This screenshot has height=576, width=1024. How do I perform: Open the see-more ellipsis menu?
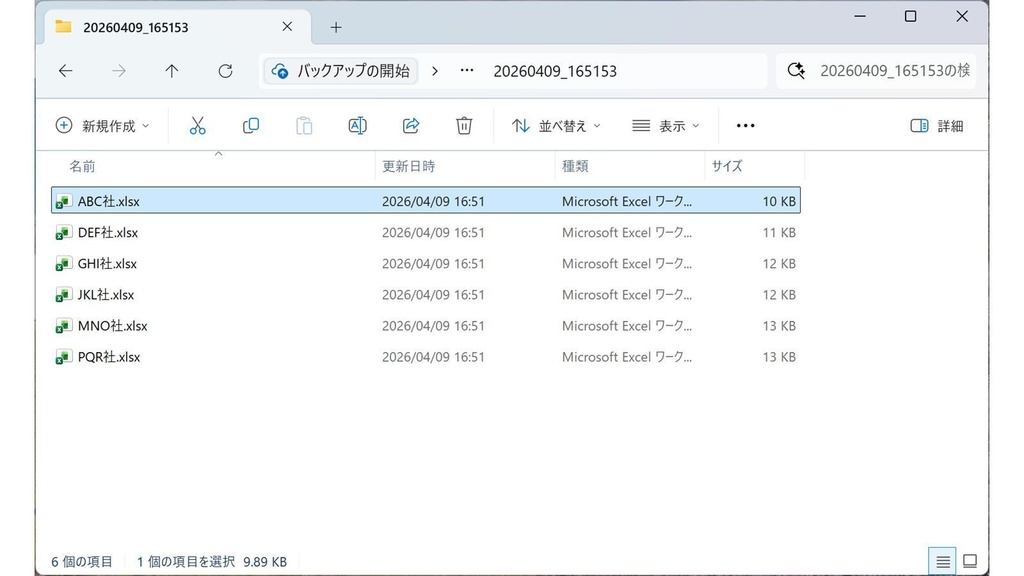click(x=745, y=125)
